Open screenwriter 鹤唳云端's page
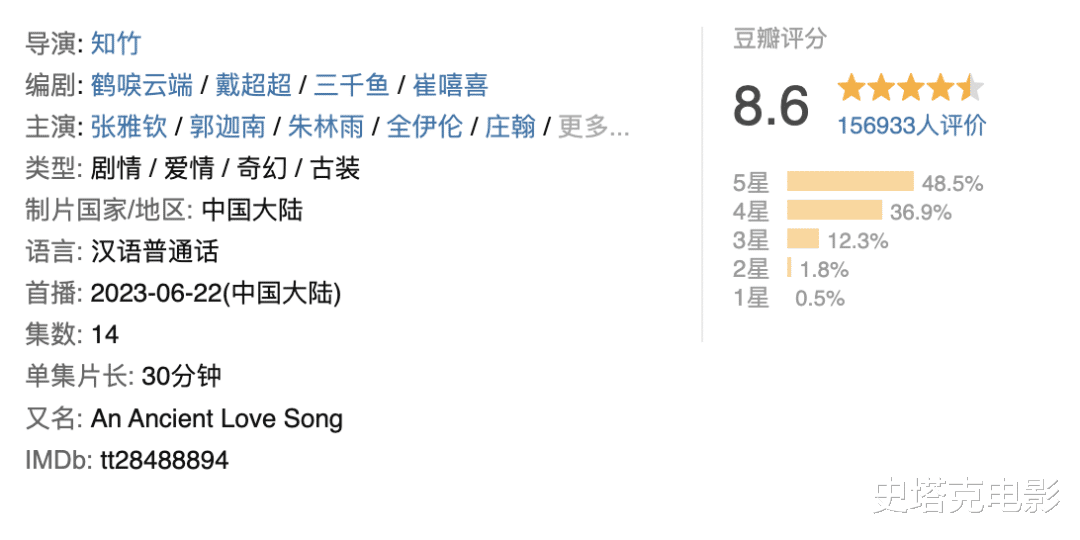 point(142,85)
